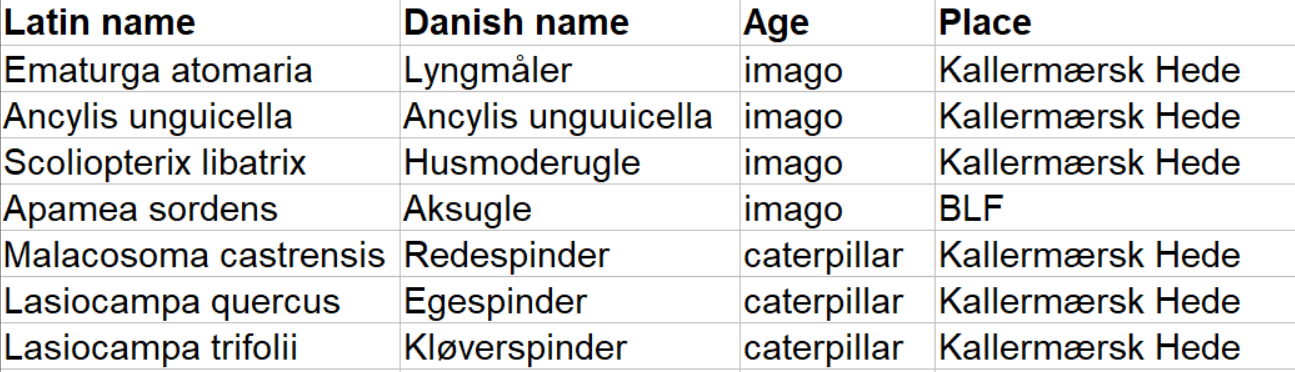The image size is (1295, 372).
Task: Click the Apamea sordens cell
Action: [x=200, y=209]
